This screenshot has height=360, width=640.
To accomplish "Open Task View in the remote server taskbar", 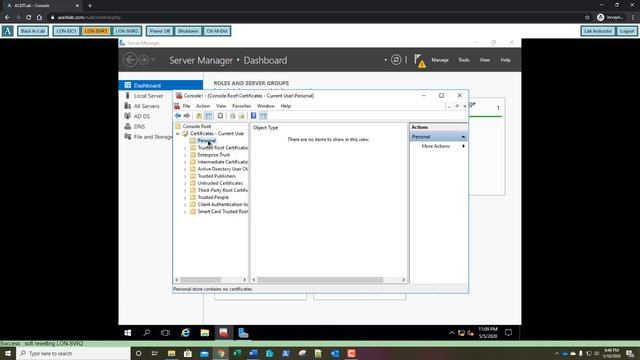I will click(x=165, y=333).
